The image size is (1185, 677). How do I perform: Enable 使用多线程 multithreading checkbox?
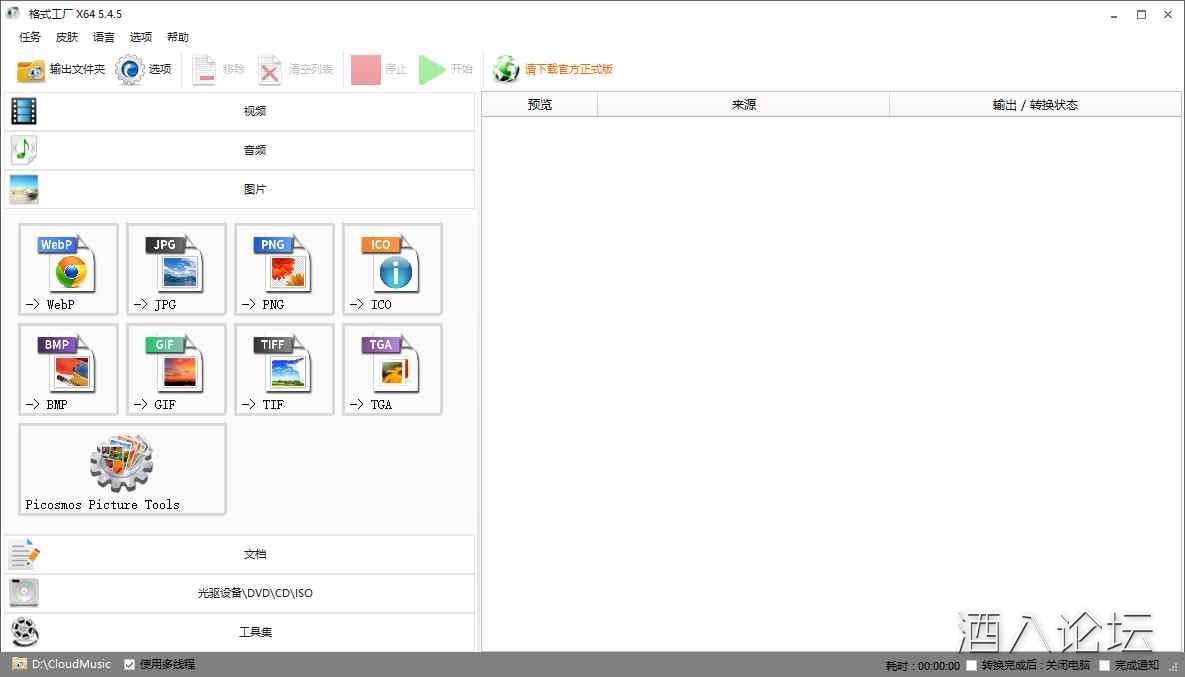coord(129,663)
